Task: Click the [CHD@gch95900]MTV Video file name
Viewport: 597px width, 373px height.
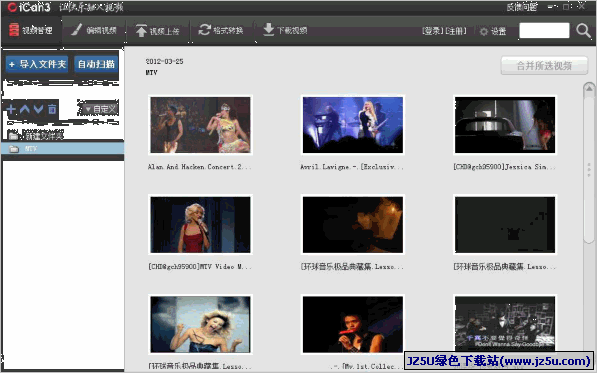Action: click(200, 266)
